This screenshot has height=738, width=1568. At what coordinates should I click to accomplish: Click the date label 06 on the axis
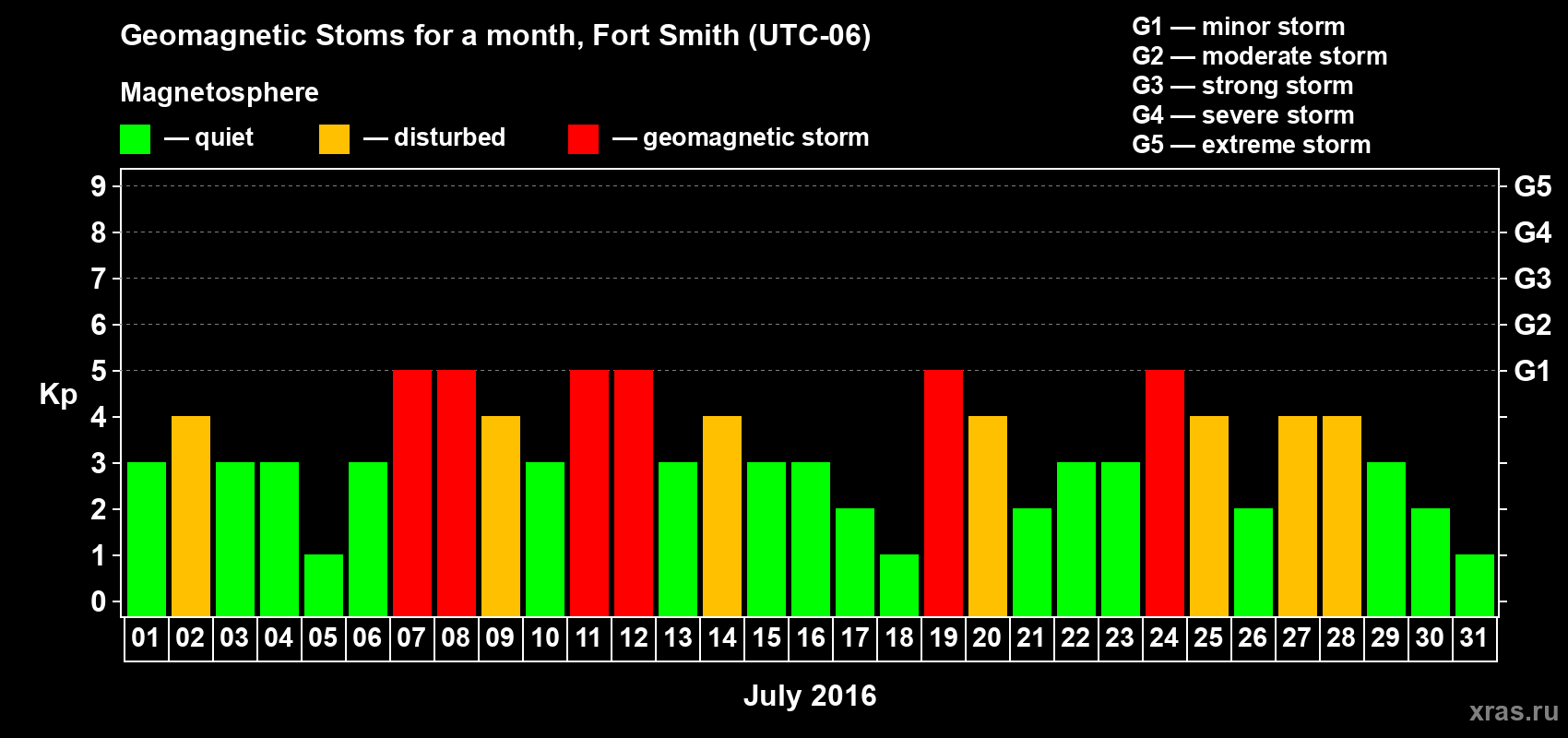point(367,638)
